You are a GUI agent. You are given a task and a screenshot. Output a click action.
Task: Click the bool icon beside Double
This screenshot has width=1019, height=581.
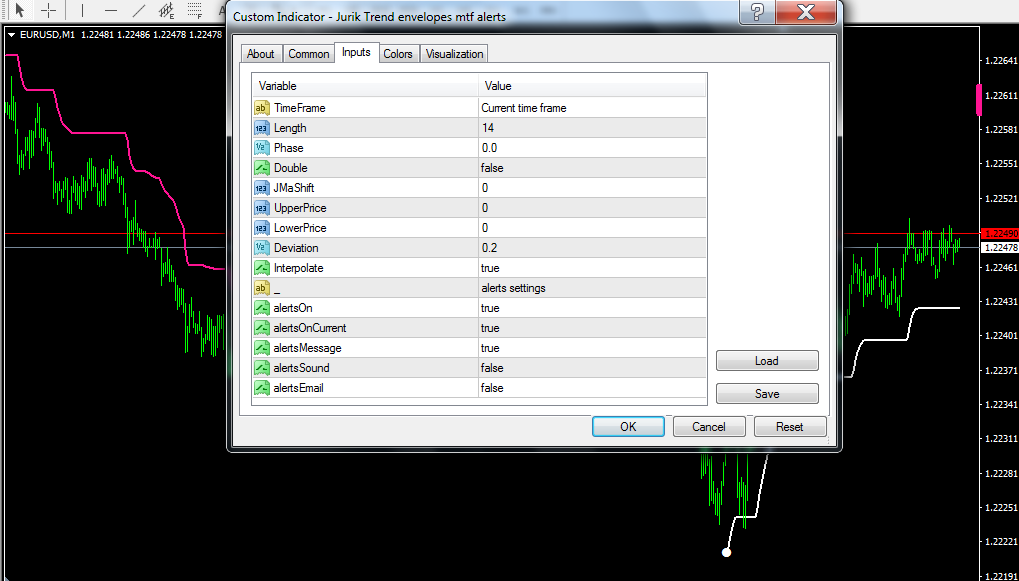tap(262, 168)
